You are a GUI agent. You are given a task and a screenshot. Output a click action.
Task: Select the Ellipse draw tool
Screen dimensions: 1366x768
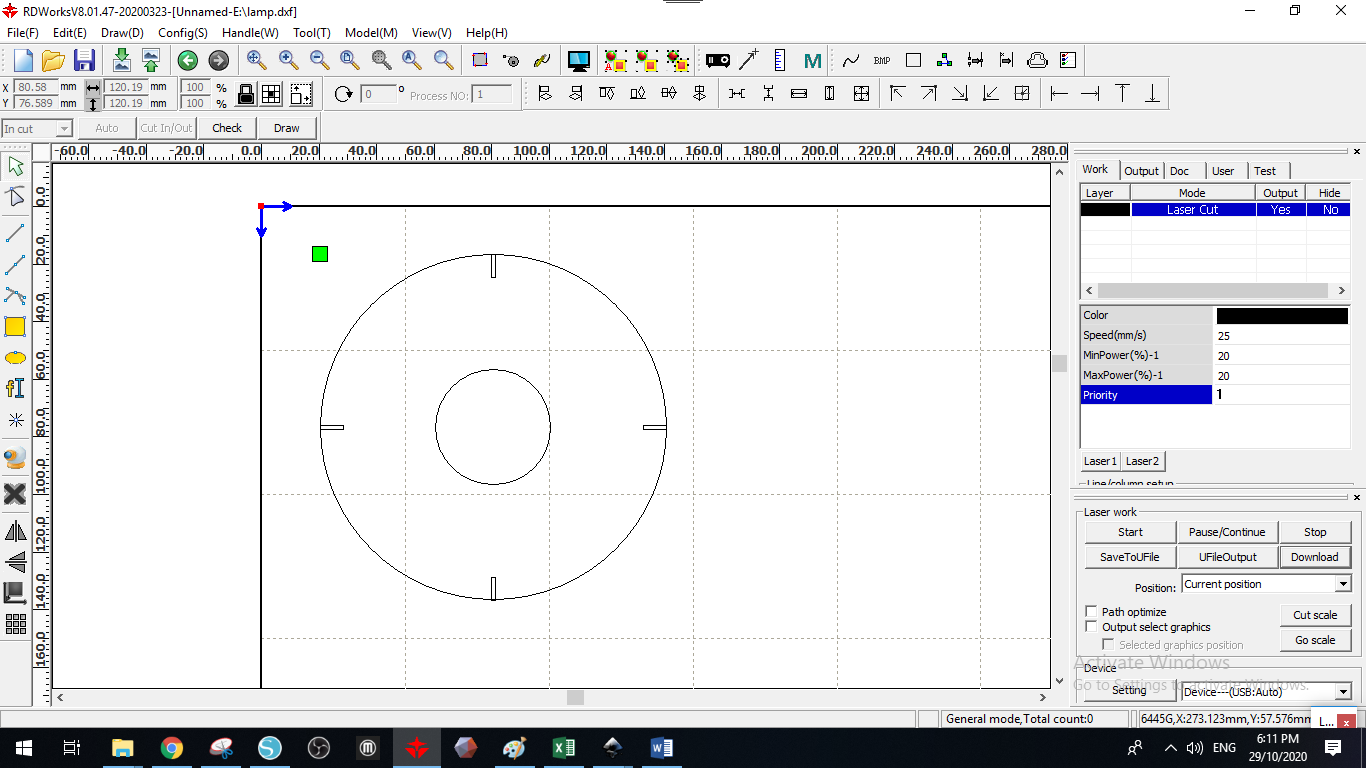point(15,357)
